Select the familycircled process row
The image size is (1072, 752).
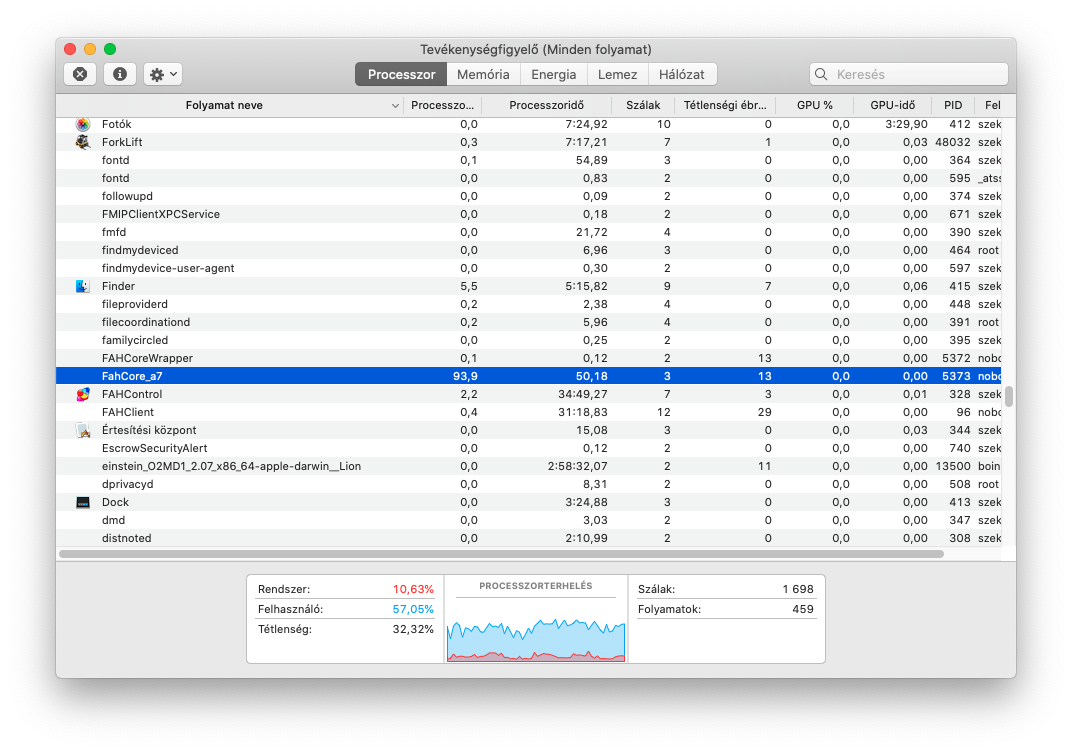[528, 340]
